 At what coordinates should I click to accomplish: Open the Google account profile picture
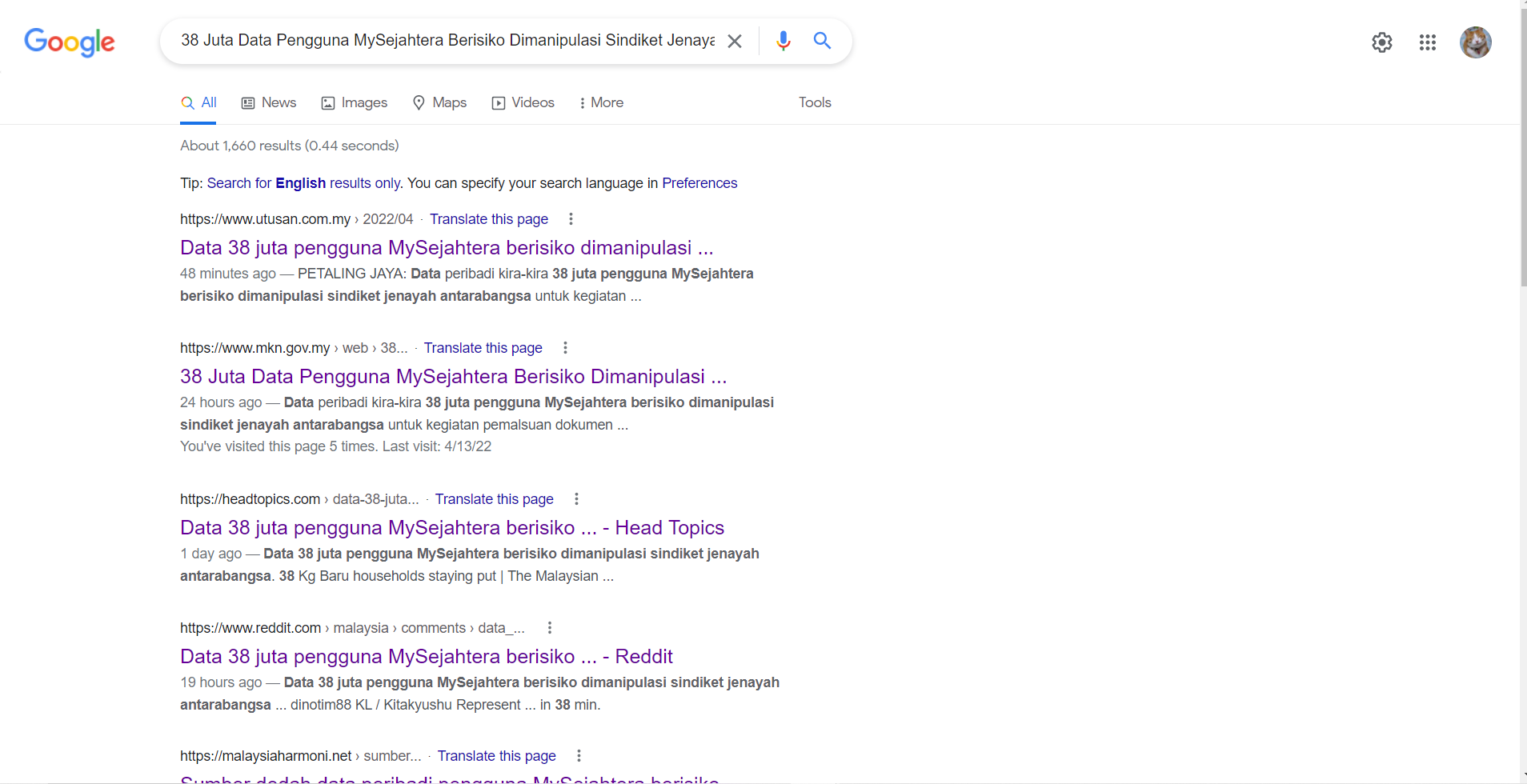[x=1475, y=42]
